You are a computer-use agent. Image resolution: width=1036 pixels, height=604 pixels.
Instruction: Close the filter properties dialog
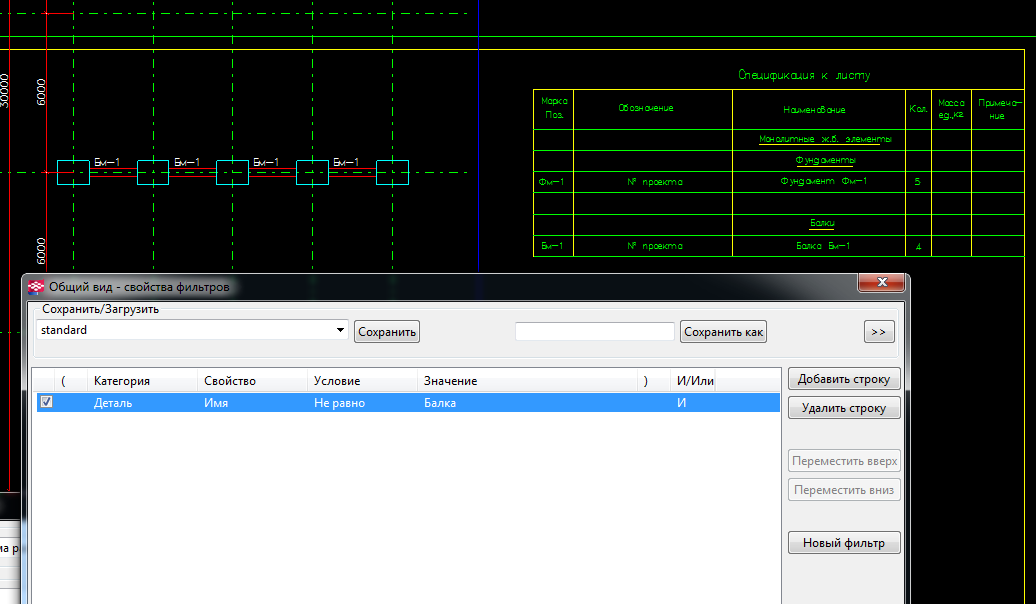[x=884, y=284]
